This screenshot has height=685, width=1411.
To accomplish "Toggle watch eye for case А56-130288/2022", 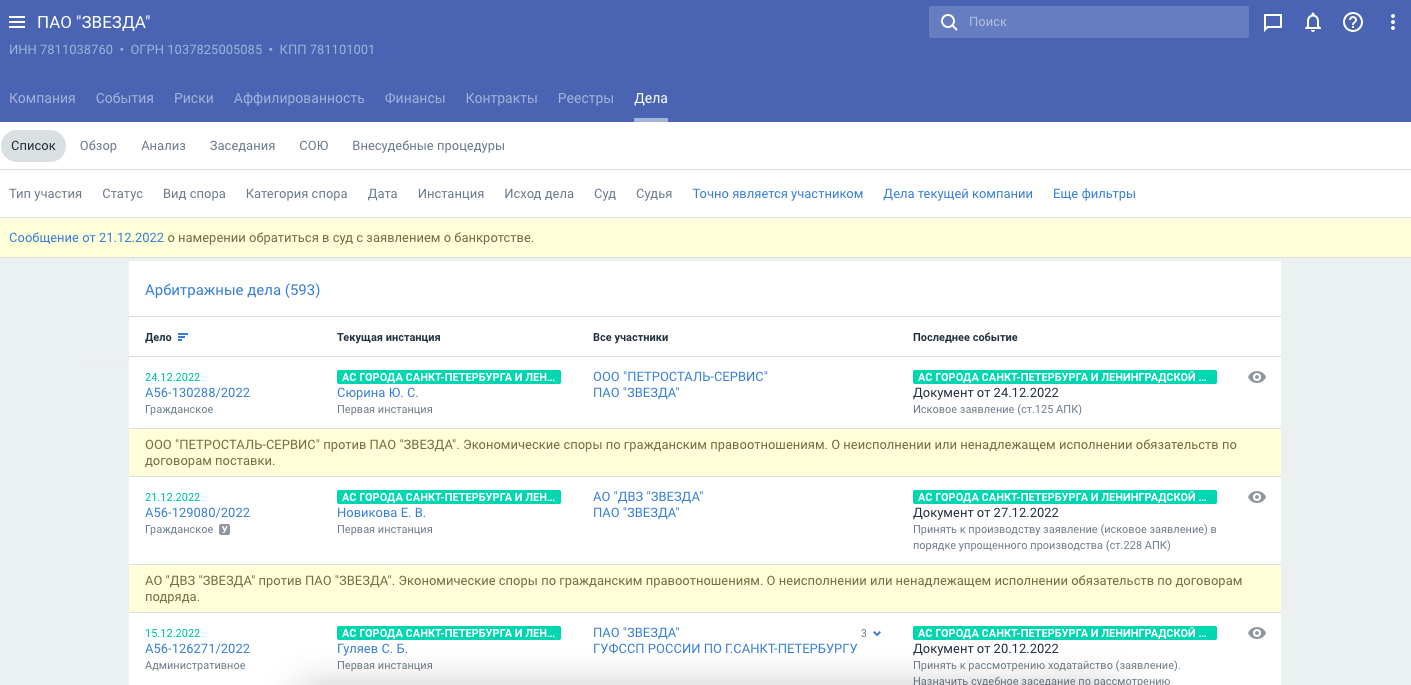I will (x=1257, y=377).
